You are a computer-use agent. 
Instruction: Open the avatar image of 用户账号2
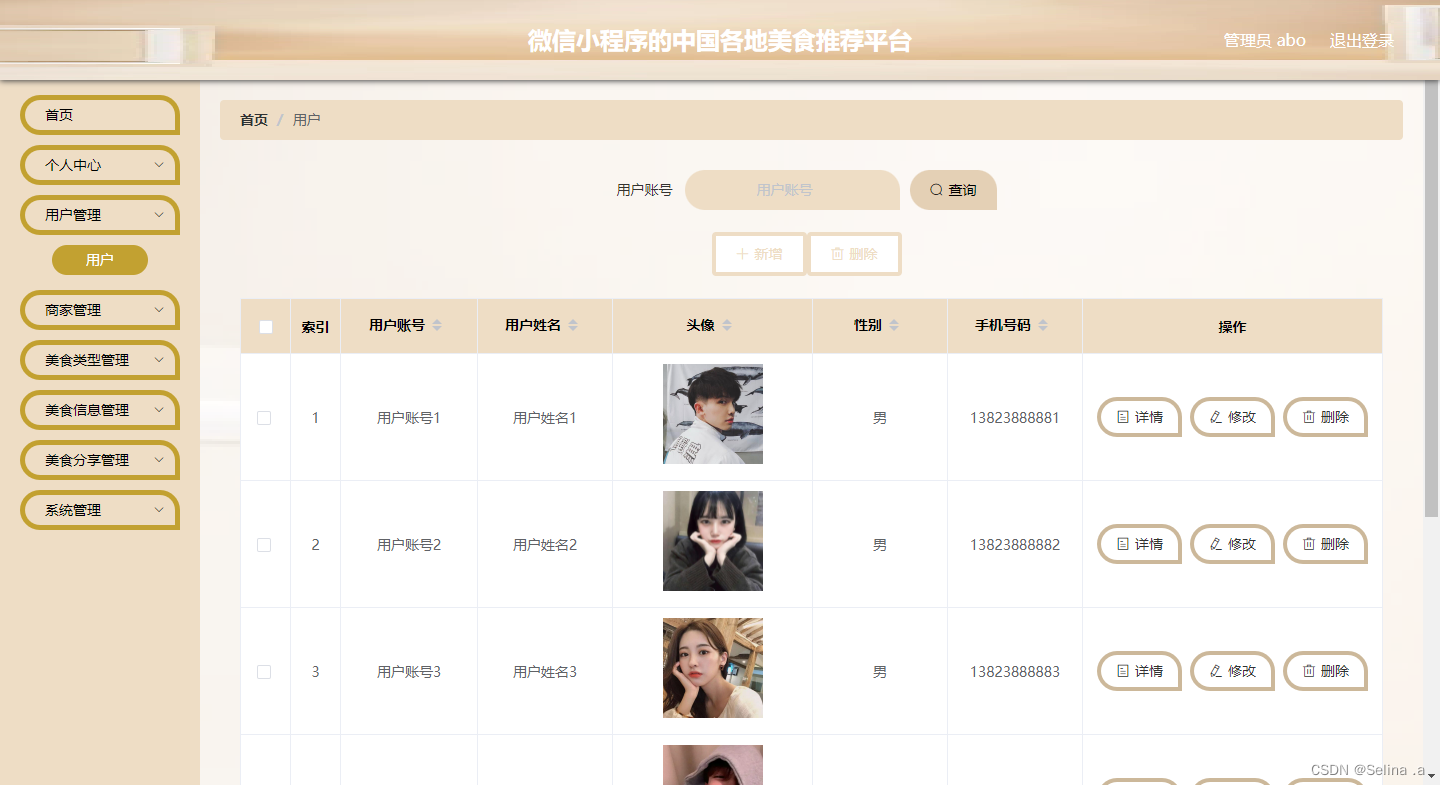tap(713, 541)
